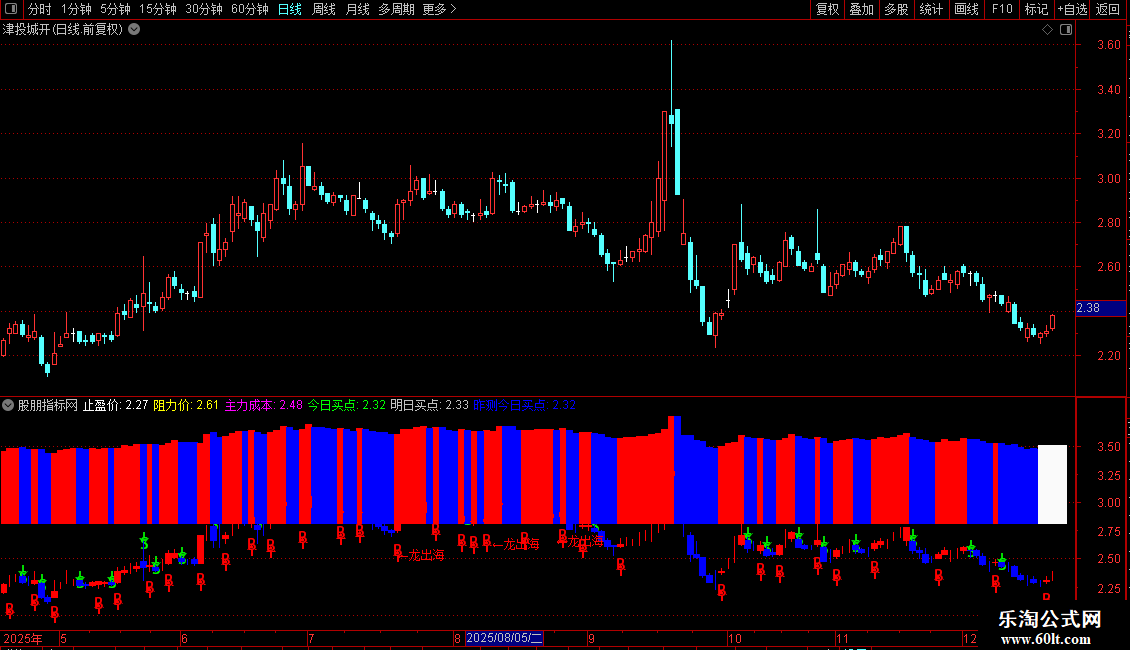The height and width of the screenshot is (650, 1130).
Task: Click month 7 on the time axis
Action: tap(311, 638)
